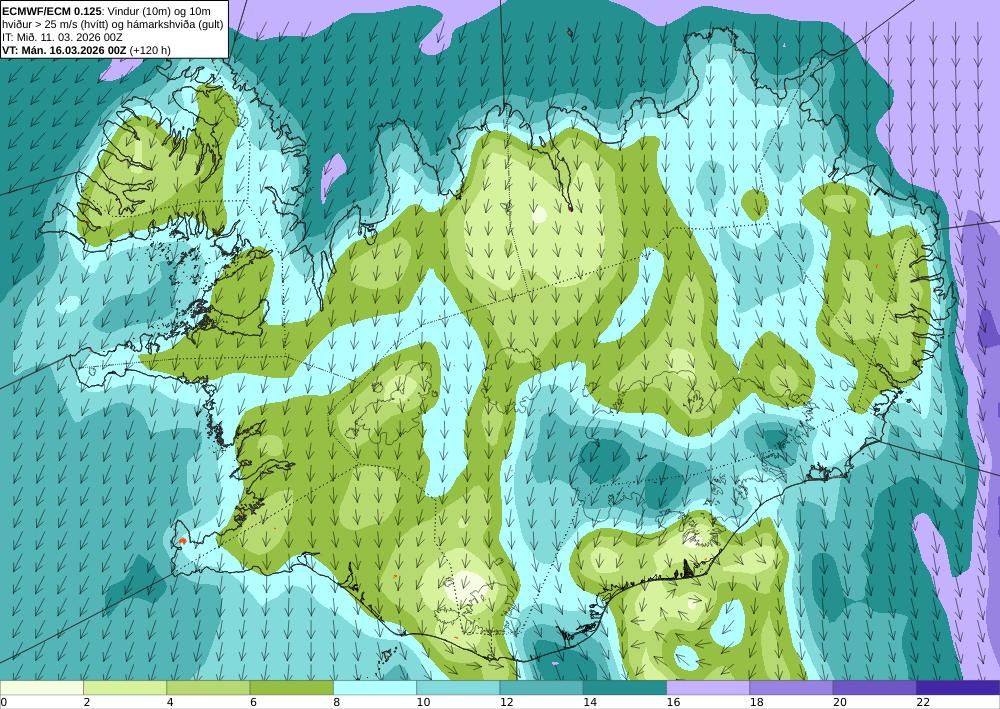Click the "0" label on the legend scale
This screenshot has height=709, width=1000.
pos(3,702)
